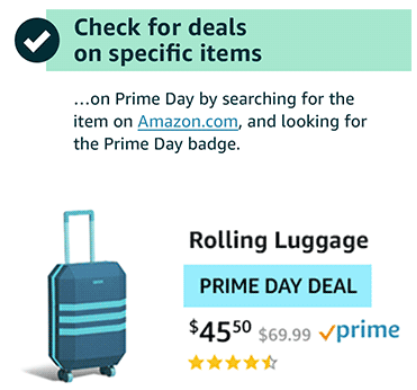417x390 pixels.
Task: Click the $45.50 deal price
Action: click(220, 331)
